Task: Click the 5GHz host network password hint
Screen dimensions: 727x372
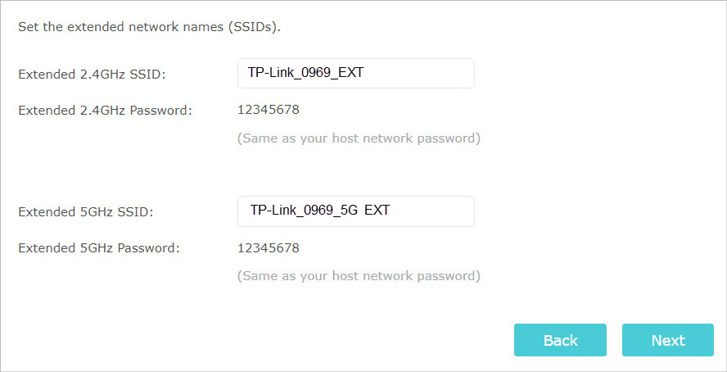Action: (x=359, y=276)
